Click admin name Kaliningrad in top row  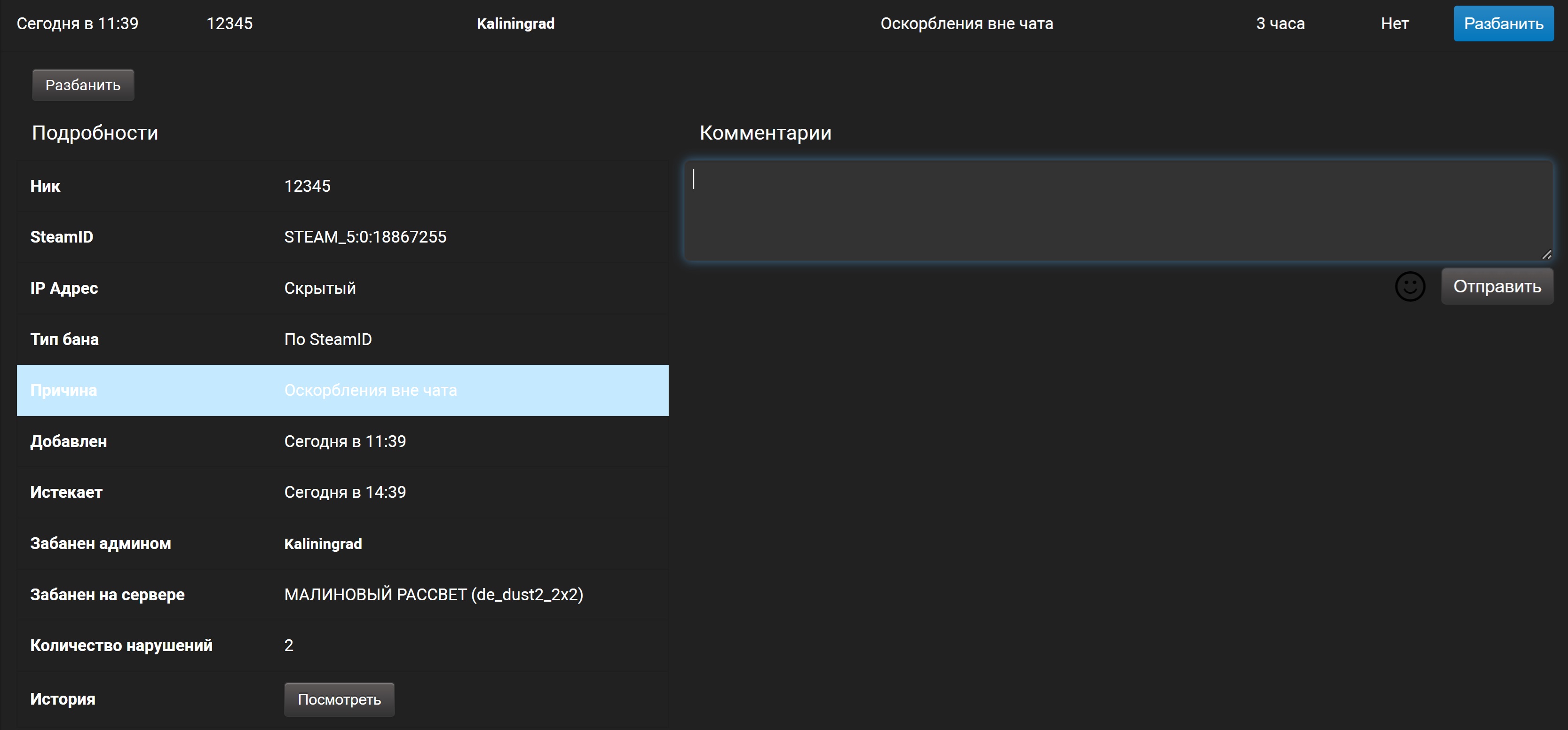[x=515, y=24]
